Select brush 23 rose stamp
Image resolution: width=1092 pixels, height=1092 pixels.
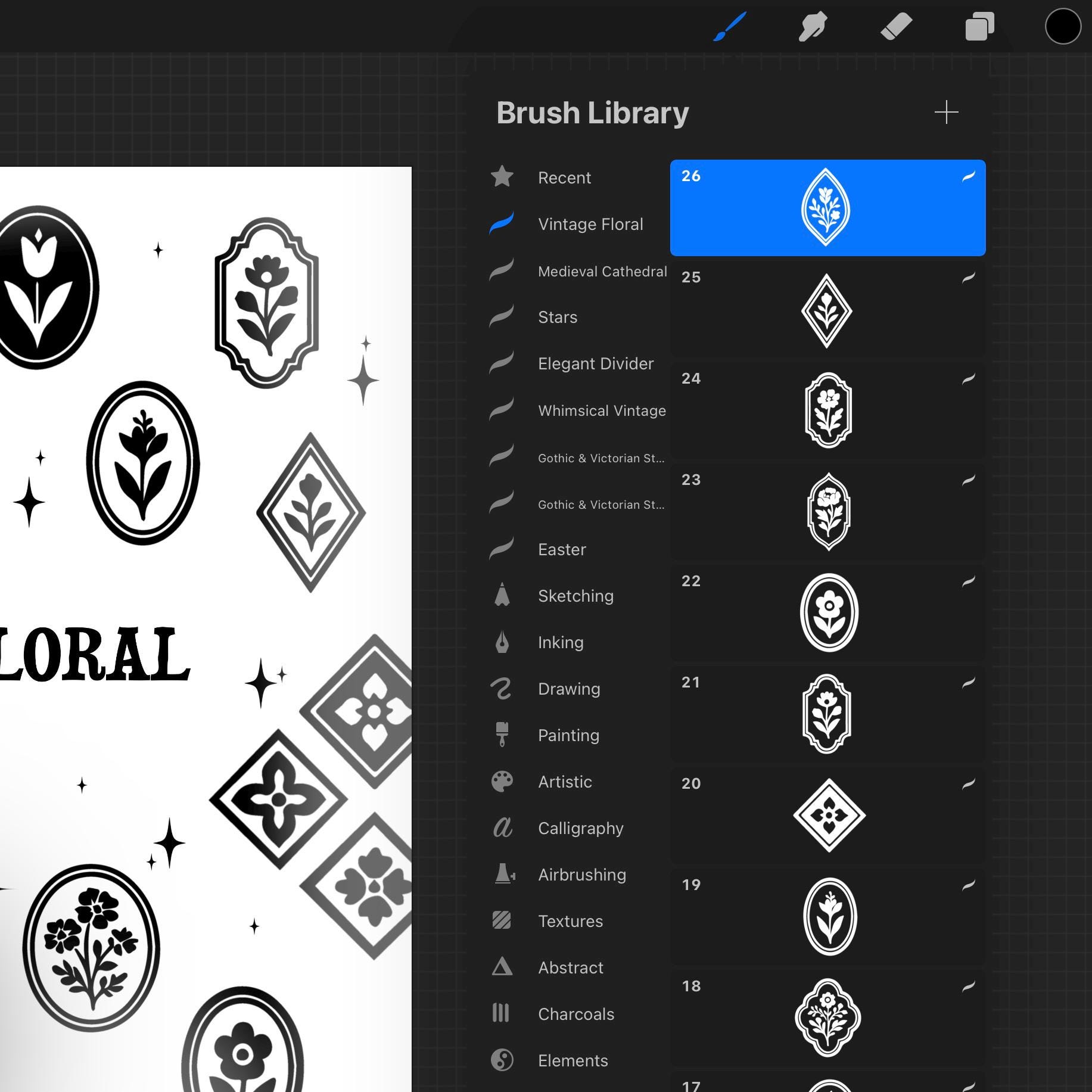(827, 512)
